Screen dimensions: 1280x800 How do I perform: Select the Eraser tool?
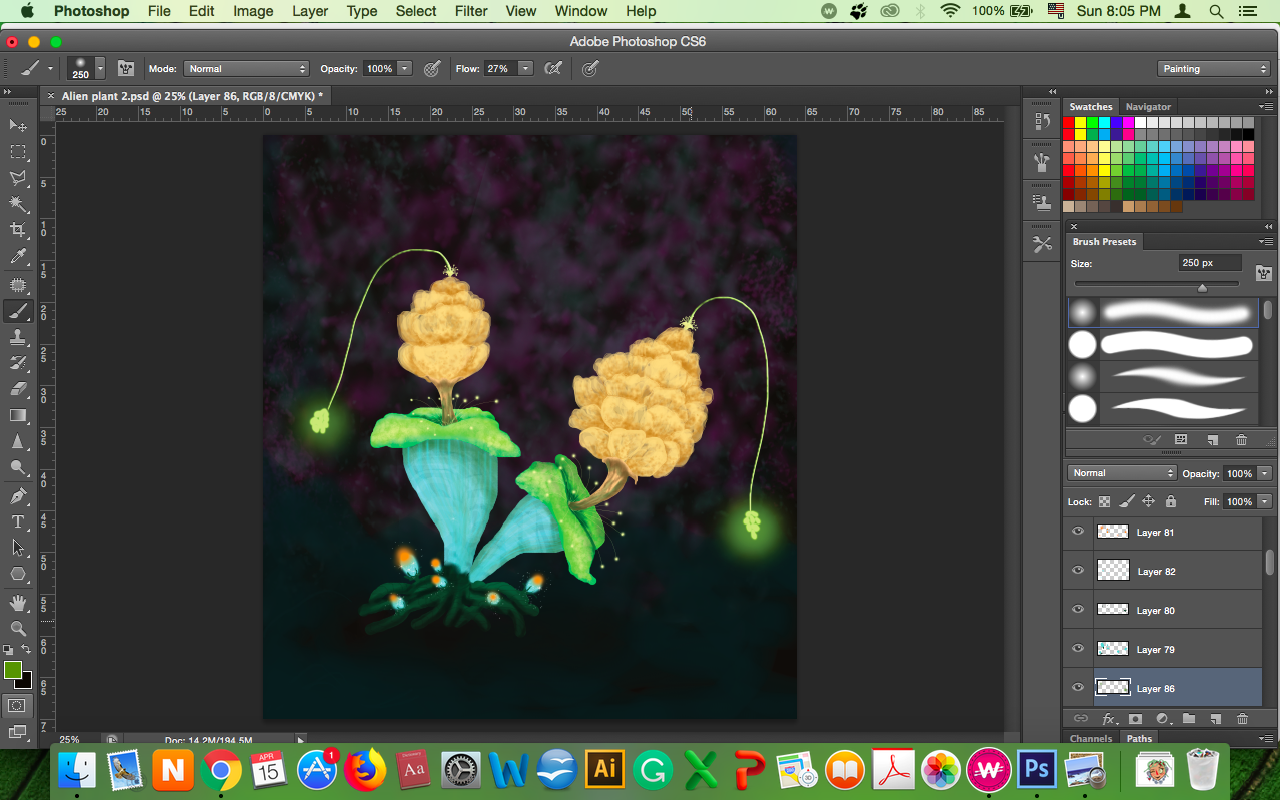[x=18, y=389]
